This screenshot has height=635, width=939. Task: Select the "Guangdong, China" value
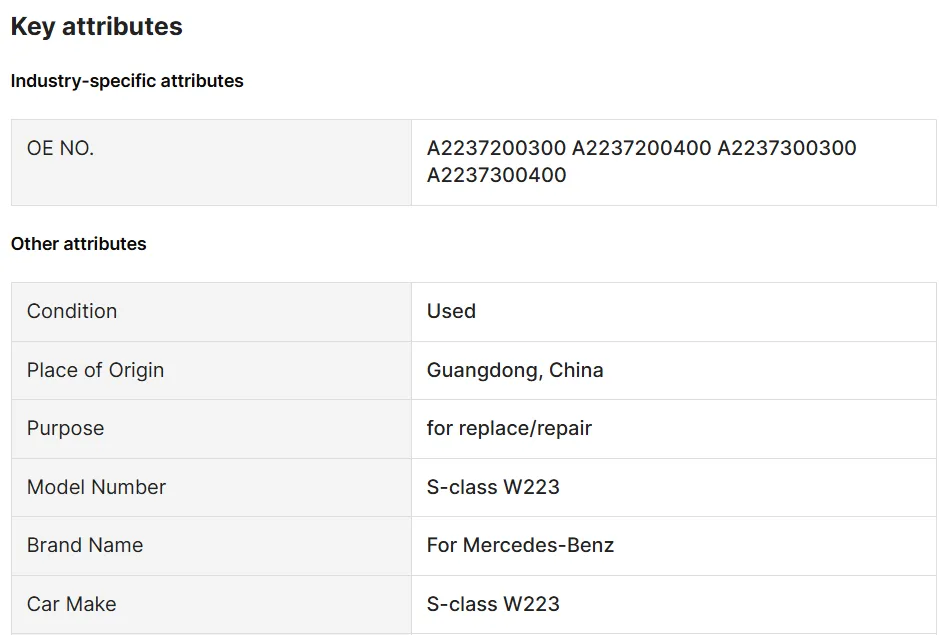pos(515,370)
